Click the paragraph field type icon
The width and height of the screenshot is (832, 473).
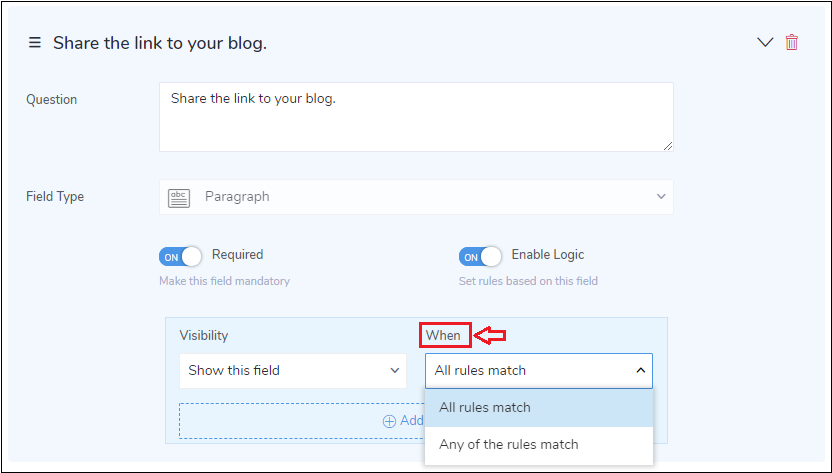click(x=179, y=197)
